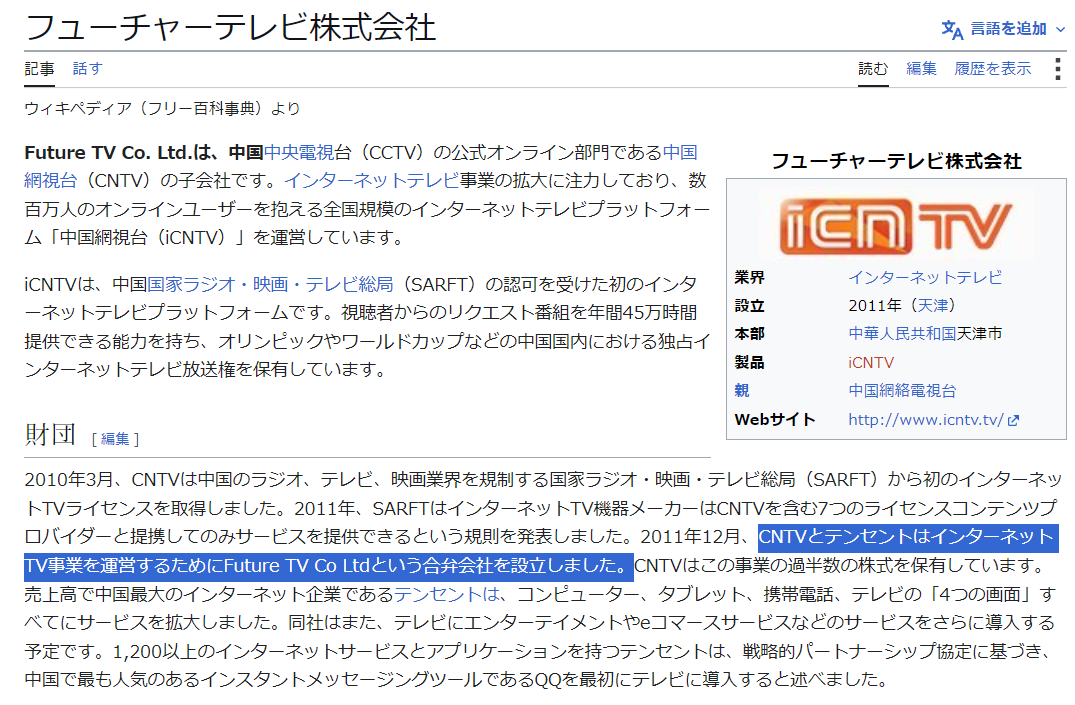Click the 業界 infobox label
Image resolution: width=1075 pixels, height=705 pixels.
coord(749,277)
